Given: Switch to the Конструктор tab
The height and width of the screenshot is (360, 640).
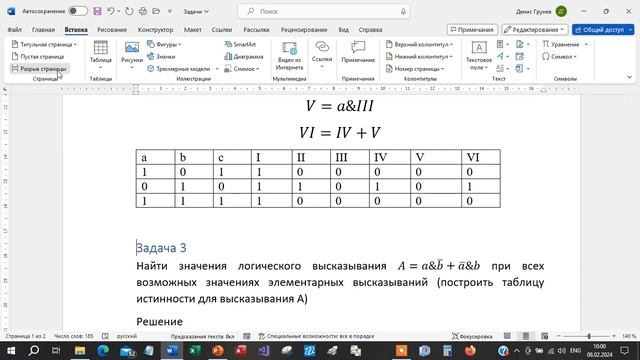Looking at the screenshot, I should coord(155,29).
